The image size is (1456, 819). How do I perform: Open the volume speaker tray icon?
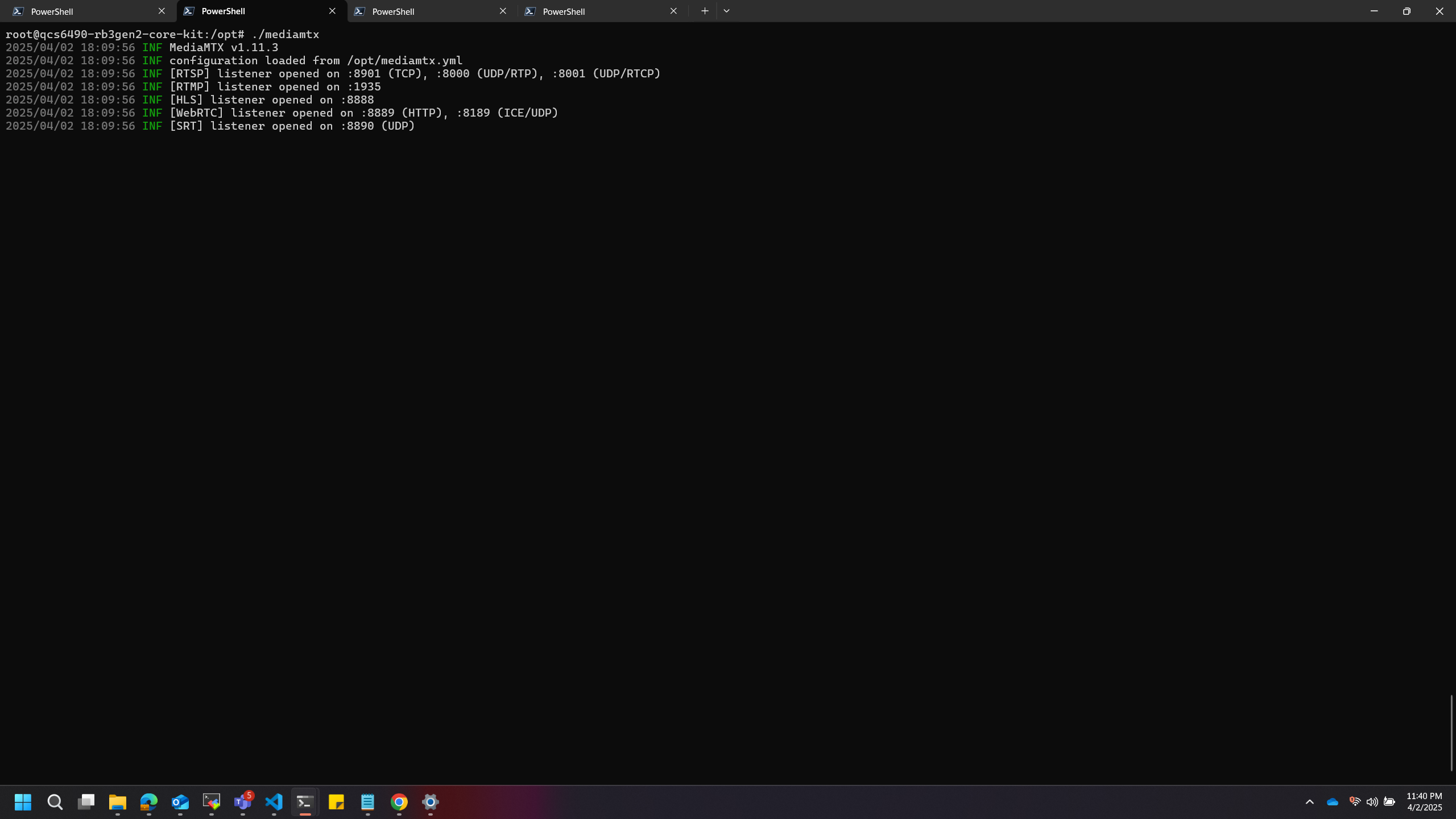coord(1372,802)
